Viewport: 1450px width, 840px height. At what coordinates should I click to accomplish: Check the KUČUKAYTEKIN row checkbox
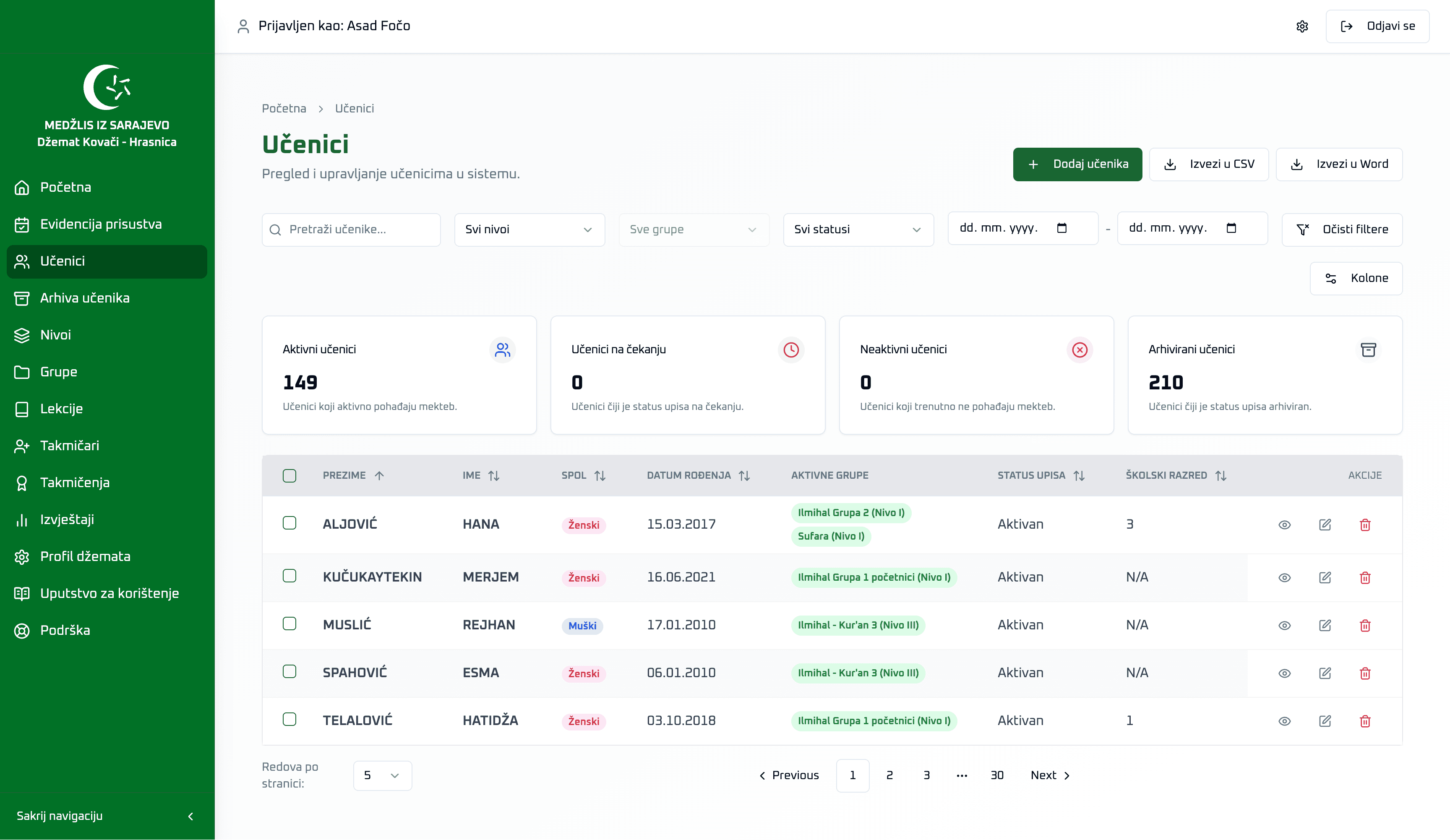pyautogui.click(x=289, y=576)
